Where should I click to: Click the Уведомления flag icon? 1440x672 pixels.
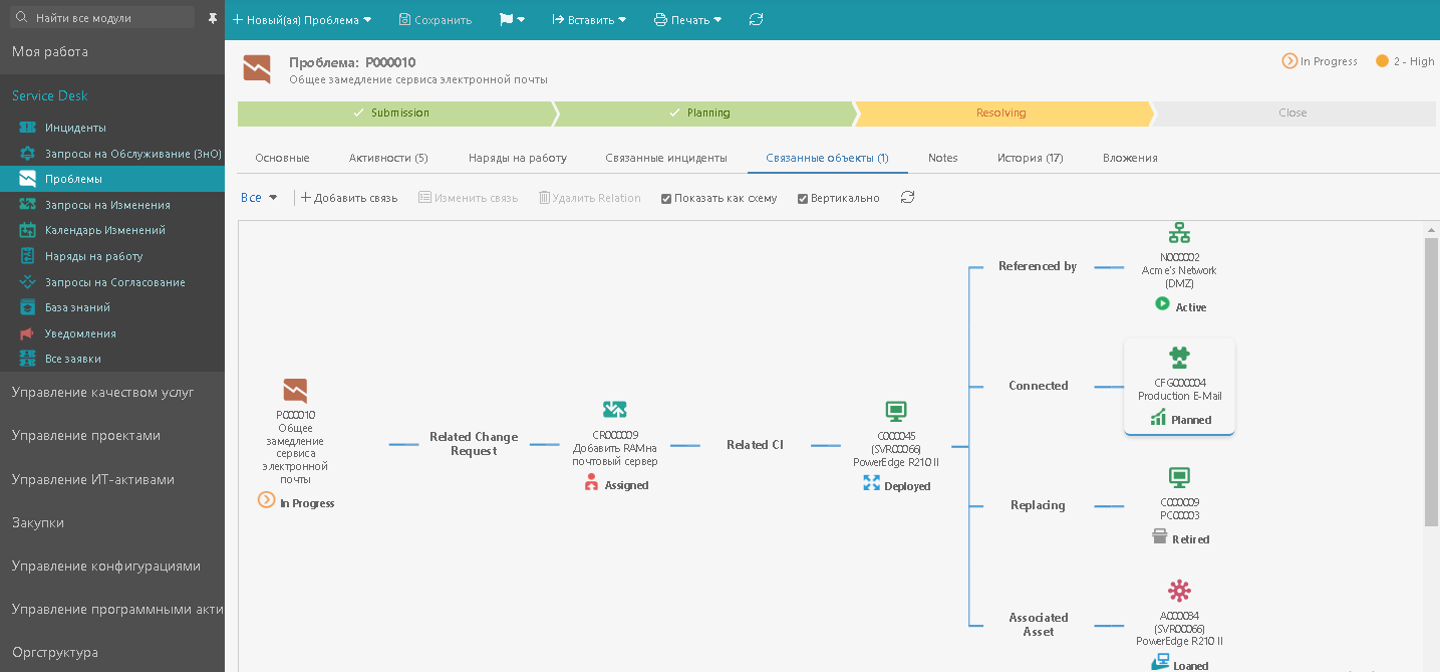[27, 333]
